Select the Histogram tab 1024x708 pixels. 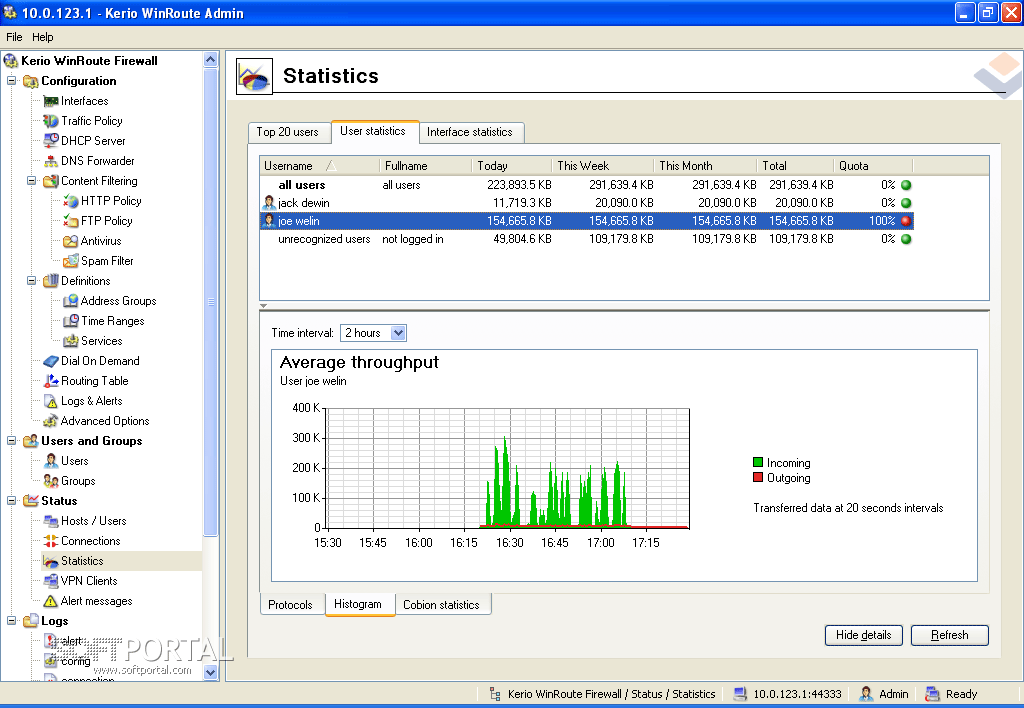point(358,604)
